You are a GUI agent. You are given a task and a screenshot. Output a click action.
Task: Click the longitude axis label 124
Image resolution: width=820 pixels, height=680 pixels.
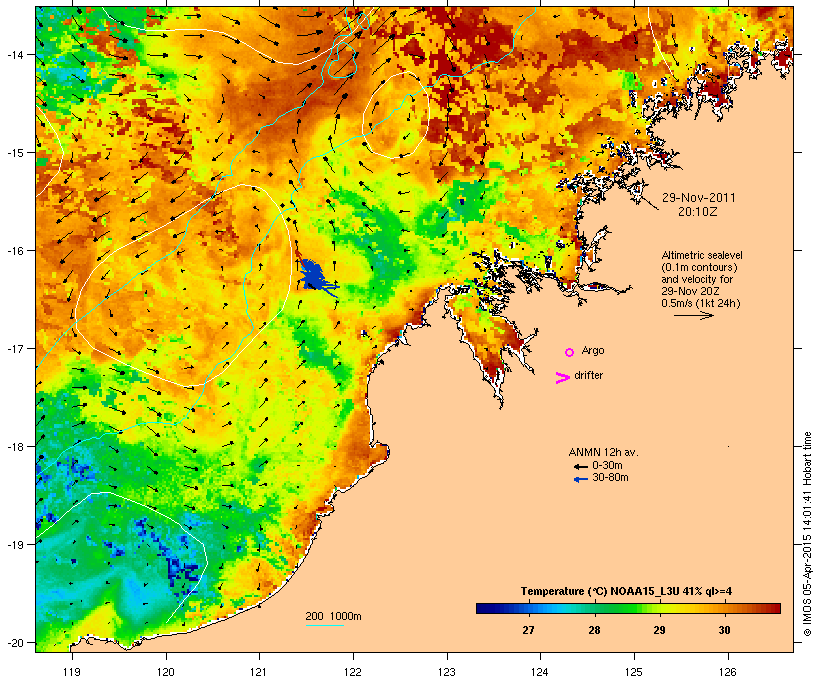tap(540, 672)
